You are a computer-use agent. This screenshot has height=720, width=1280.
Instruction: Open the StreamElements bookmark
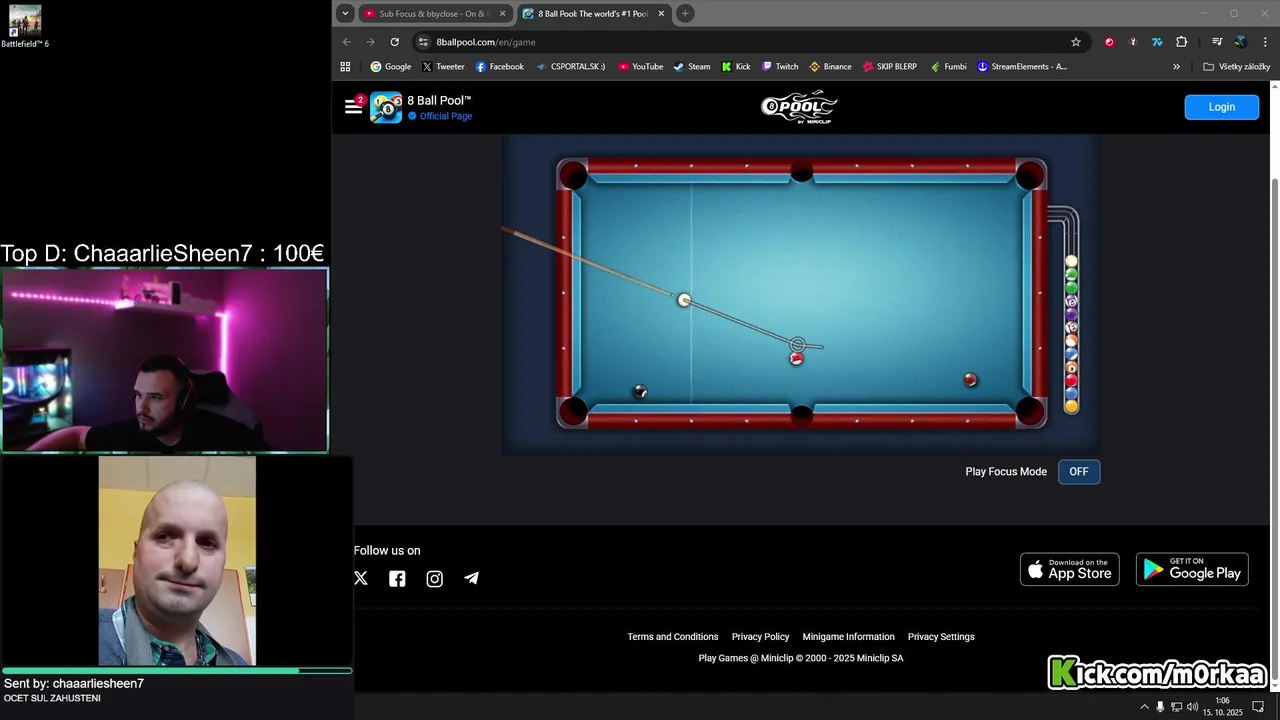pos(1021,67)
